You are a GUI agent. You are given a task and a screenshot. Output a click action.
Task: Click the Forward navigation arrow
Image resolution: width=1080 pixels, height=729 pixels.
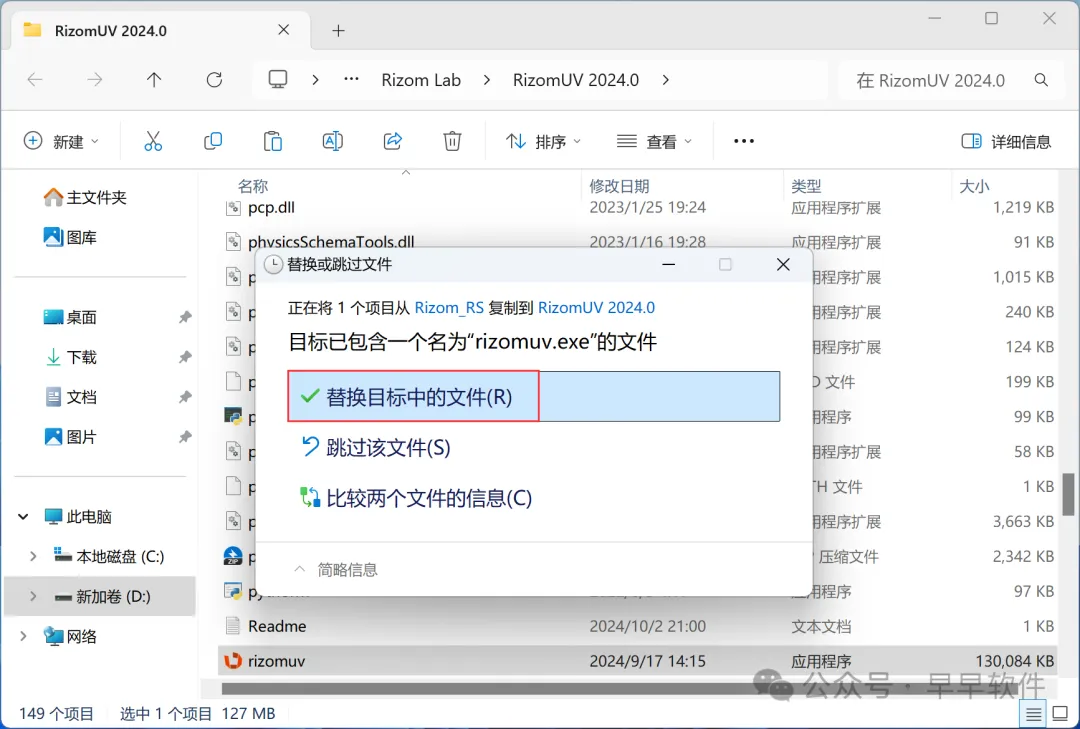94,80
